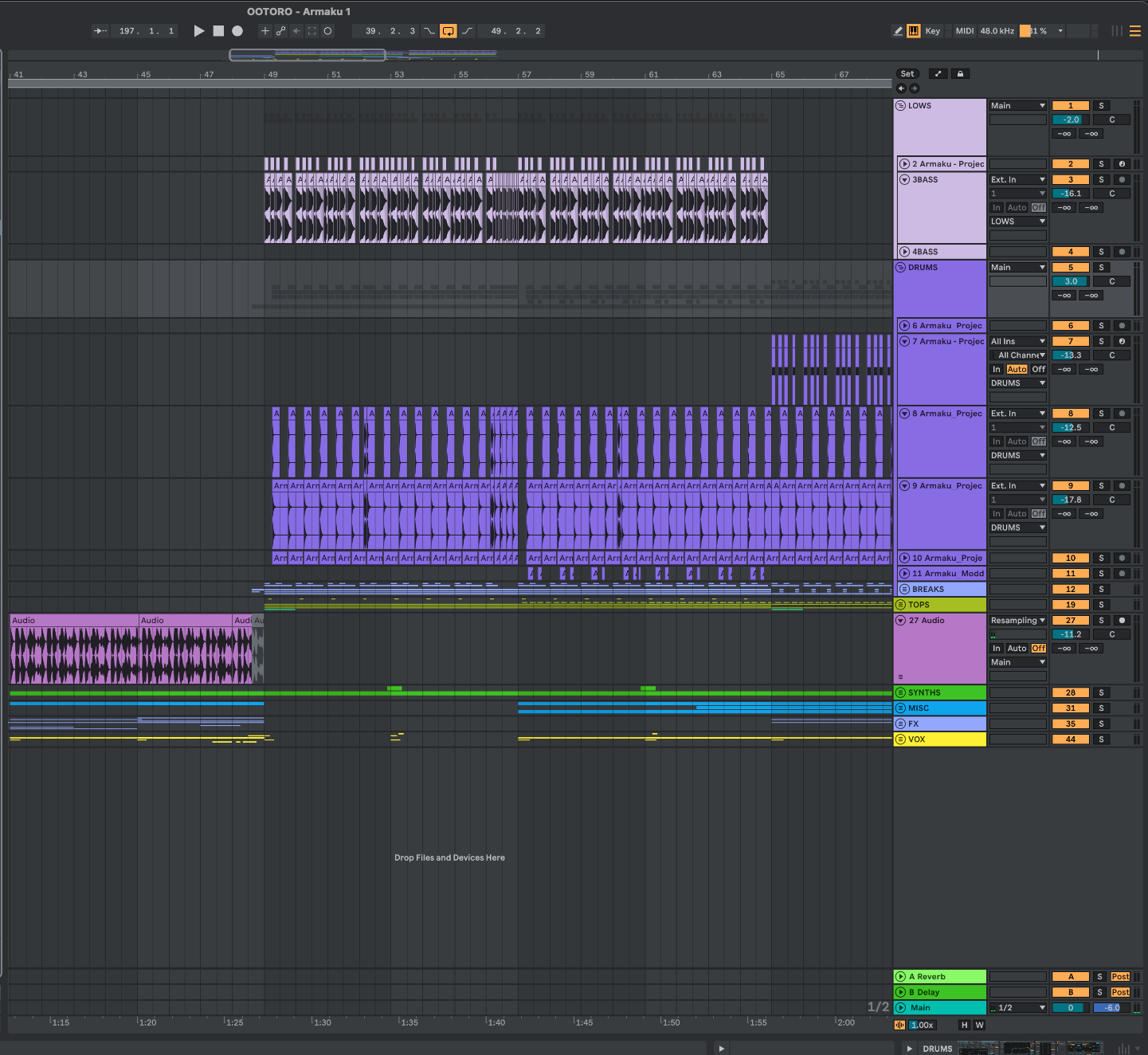
Task: Toggle the computer MIDI keyboard icon
Action: 913,31
